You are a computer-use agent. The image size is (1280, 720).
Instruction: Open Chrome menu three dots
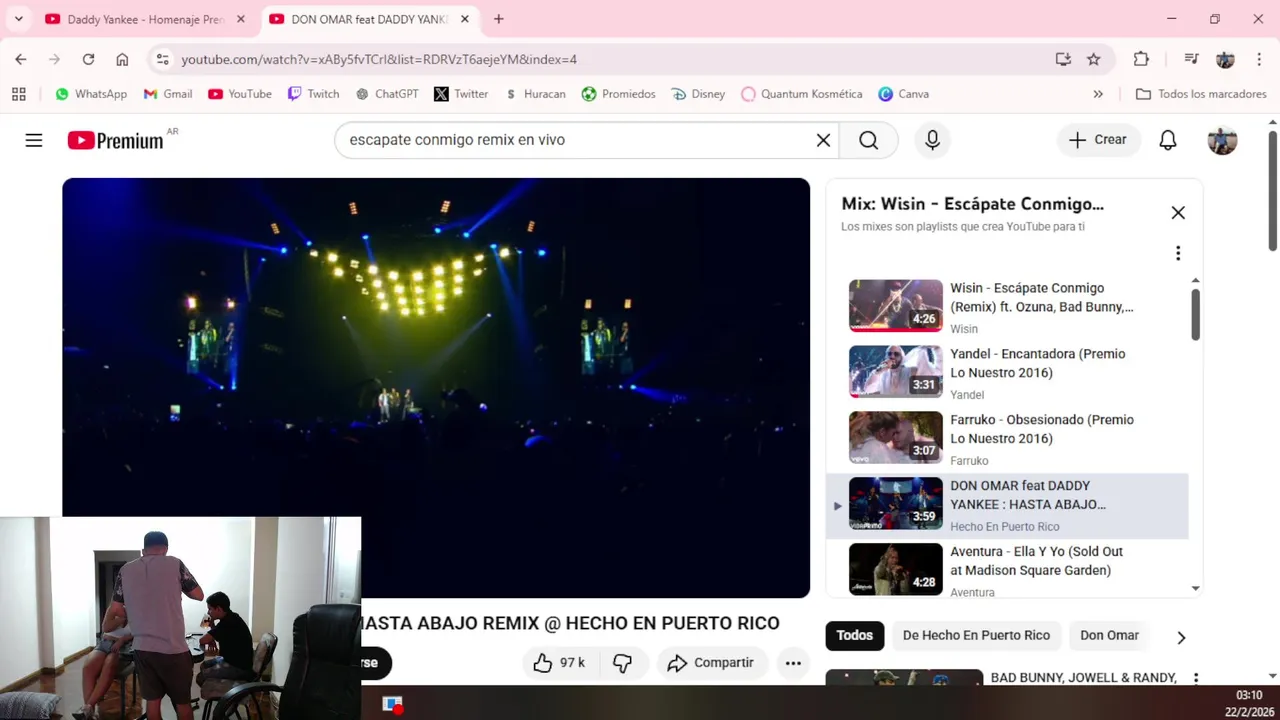(1258, 59)
